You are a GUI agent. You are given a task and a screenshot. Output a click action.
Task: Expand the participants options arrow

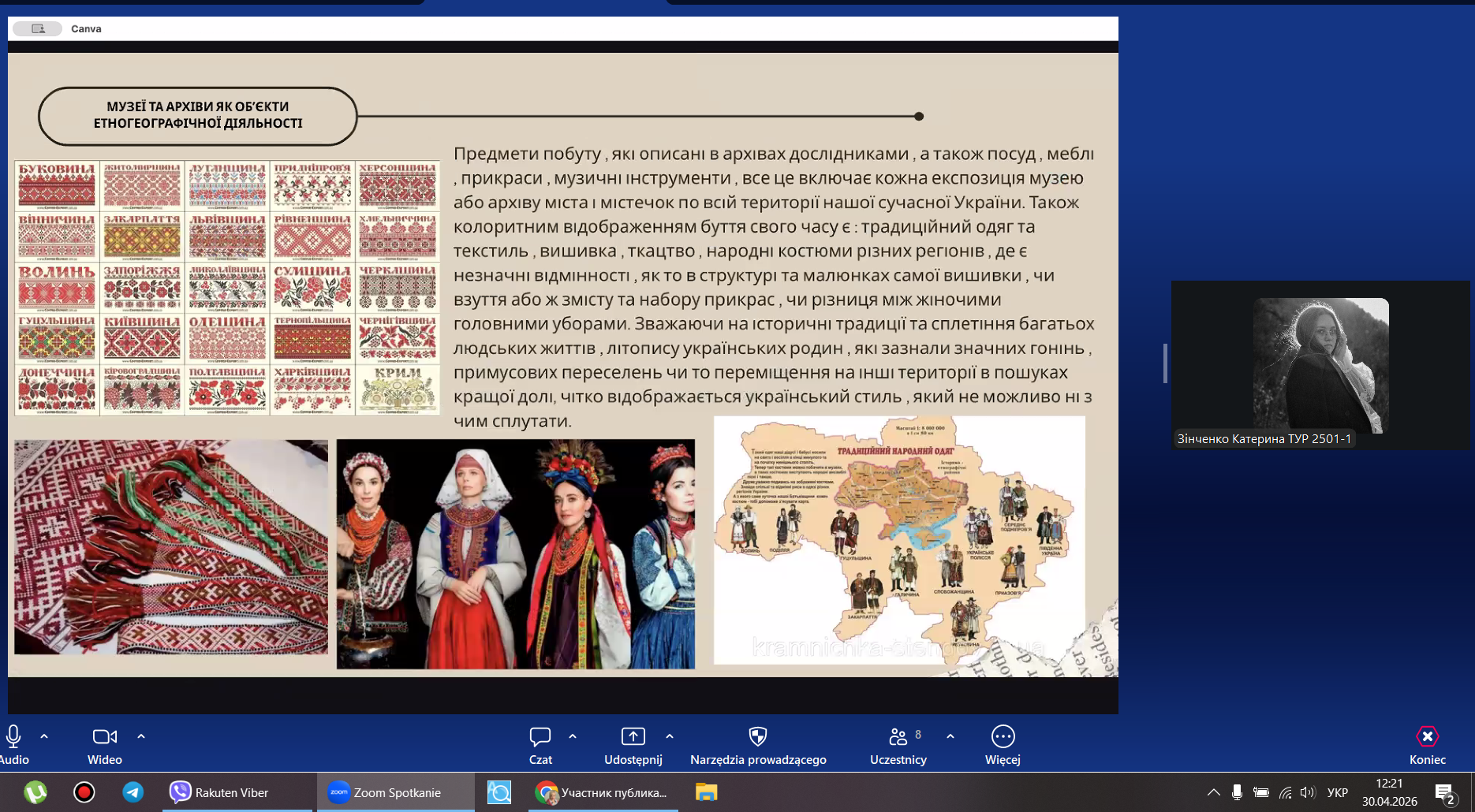coord(950,736)
